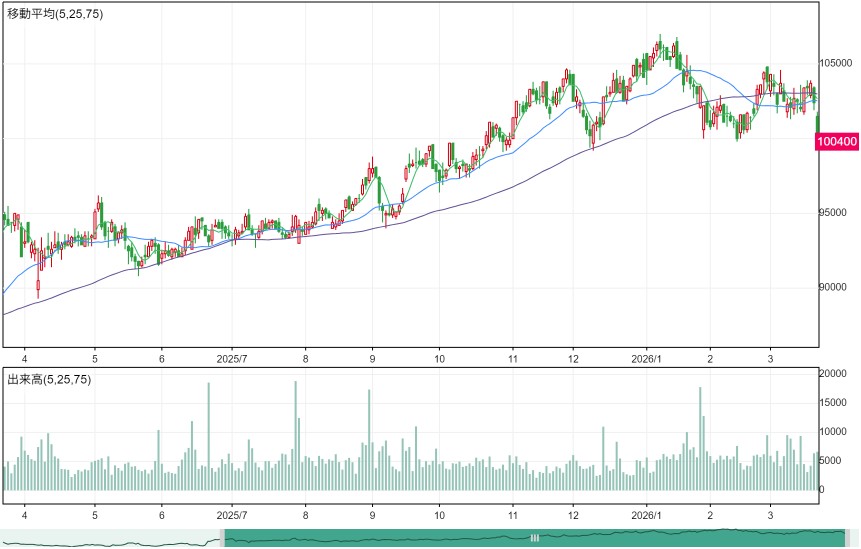Image resolution: width=861 pixels, height=549 pixels.
Task: Click the 95000 price axis label
Action: [833, 212]
